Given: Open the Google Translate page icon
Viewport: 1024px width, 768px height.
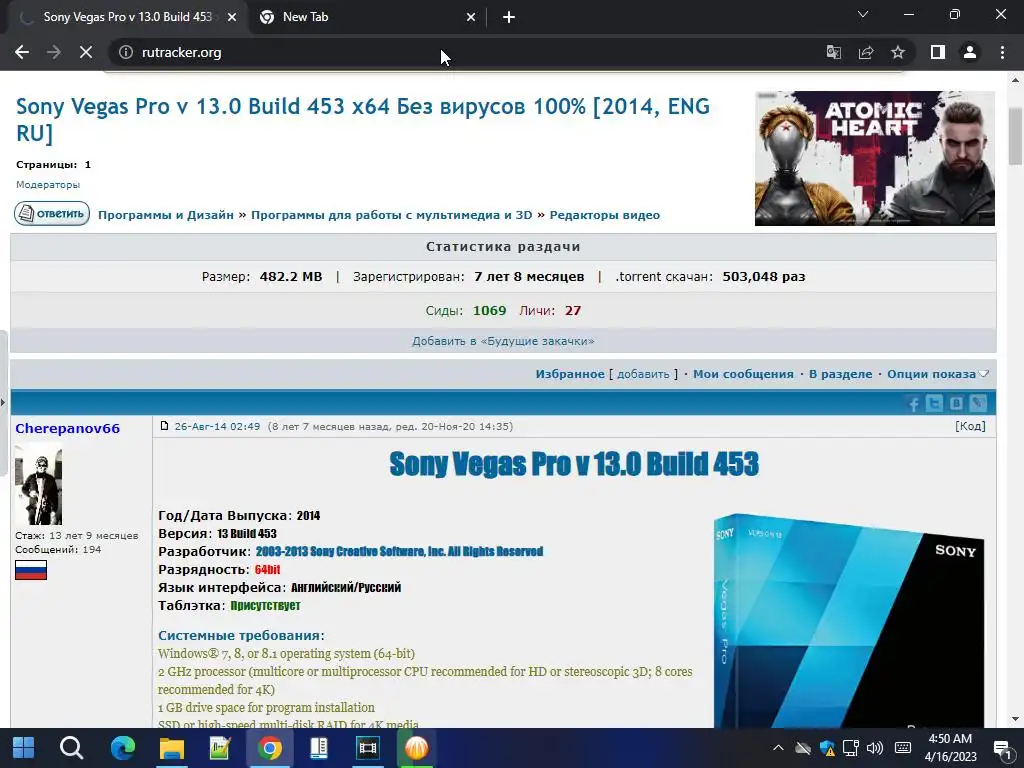Looking at the screenshot, I should click(x=834, y=52).
